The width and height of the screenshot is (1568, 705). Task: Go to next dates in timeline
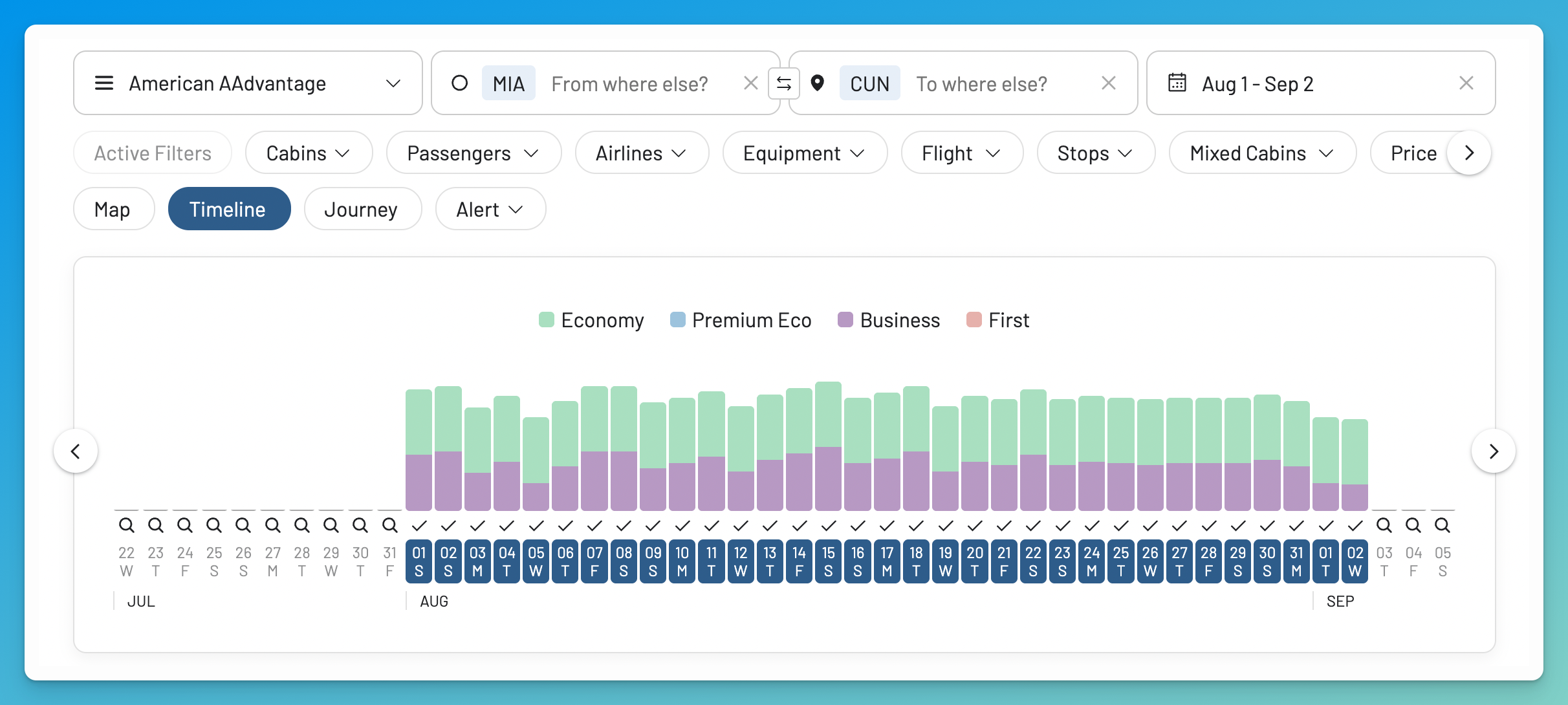[1493, 451]
